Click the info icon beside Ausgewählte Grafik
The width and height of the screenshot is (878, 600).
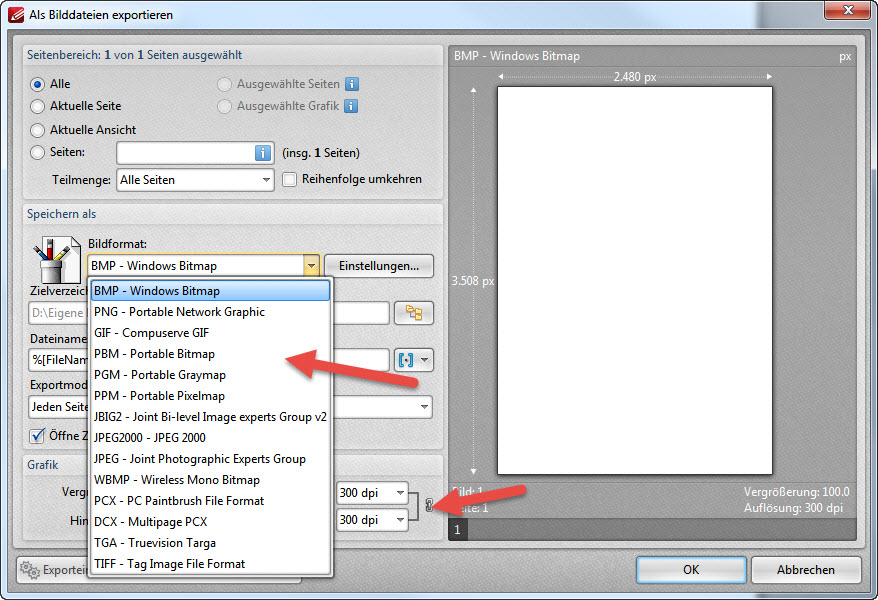click(352, 106)
